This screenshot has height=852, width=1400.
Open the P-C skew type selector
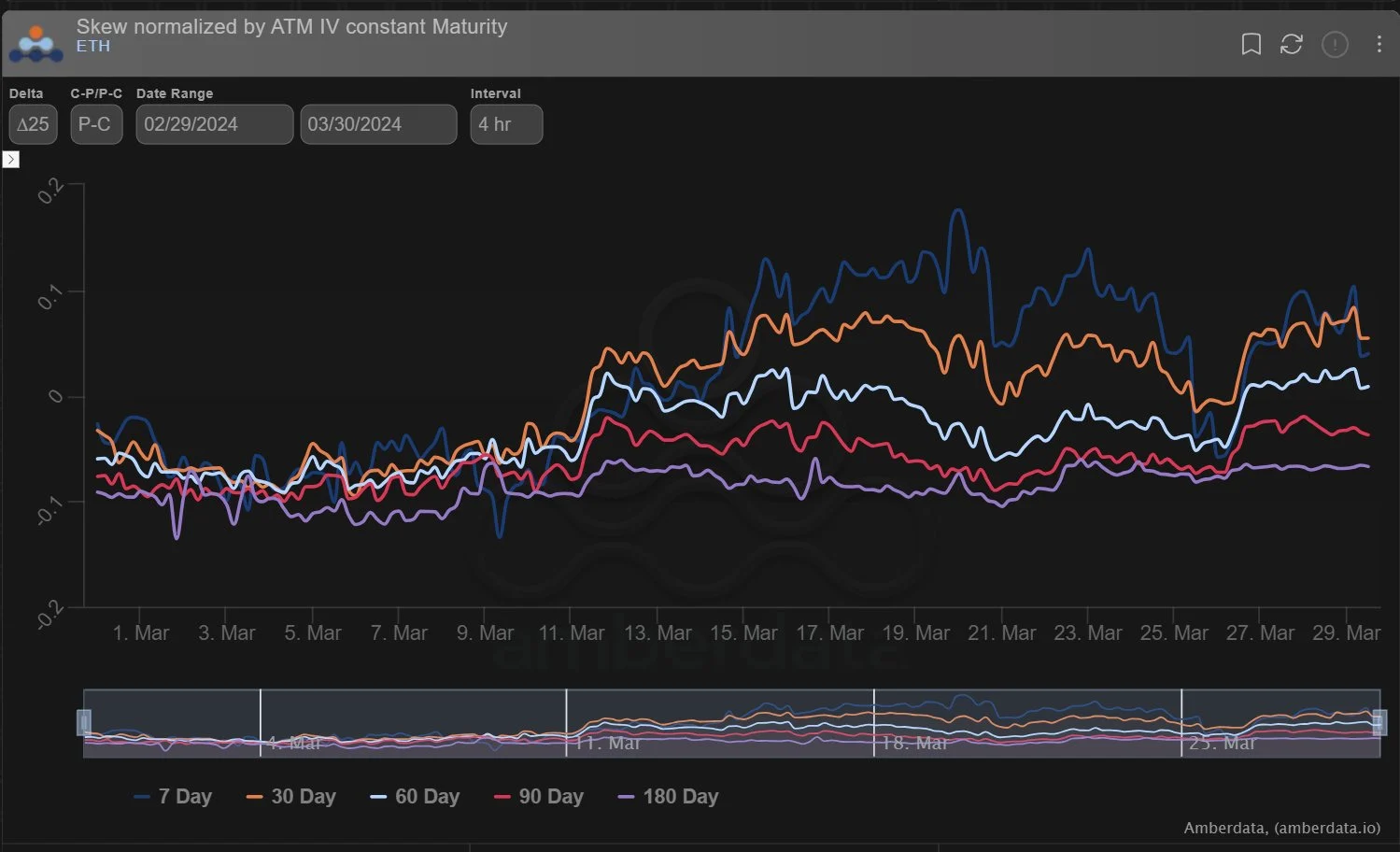96,124
